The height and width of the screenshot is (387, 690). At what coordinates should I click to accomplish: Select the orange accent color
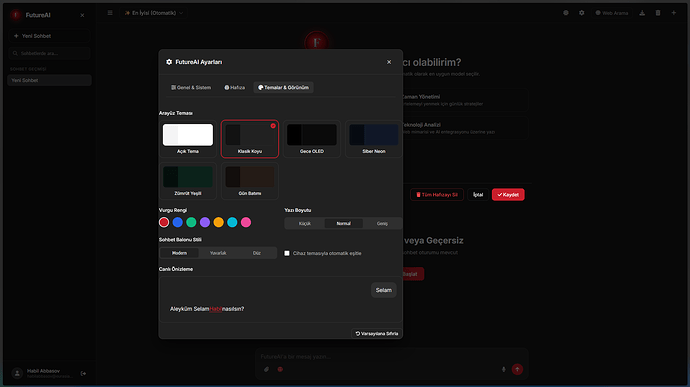(x=219, y=222)
